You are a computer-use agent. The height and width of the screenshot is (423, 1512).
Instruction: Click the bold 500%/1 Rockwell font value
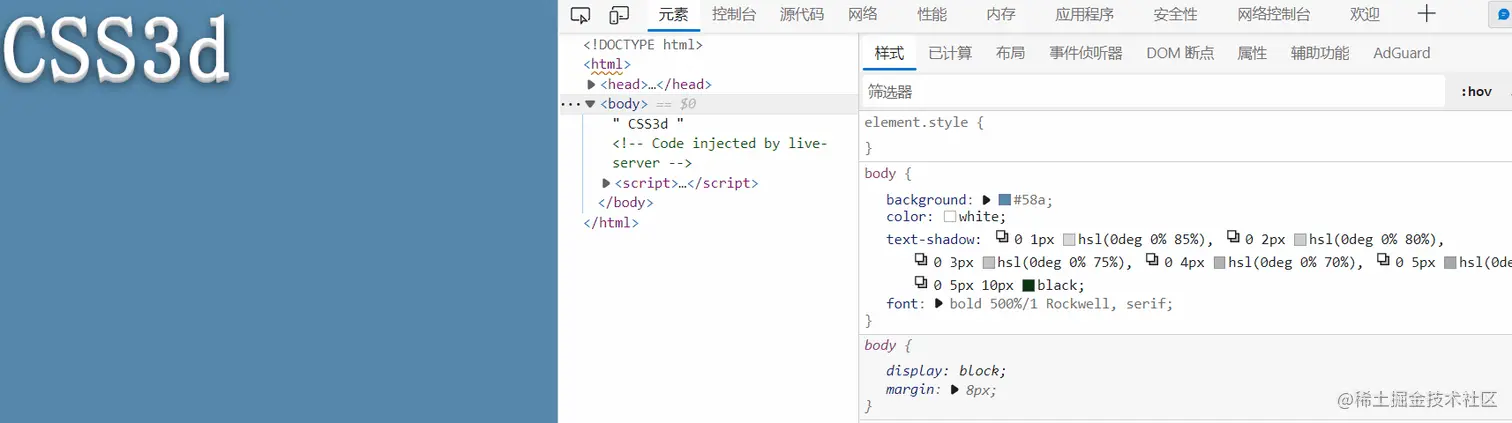[x=1061, y=303]
